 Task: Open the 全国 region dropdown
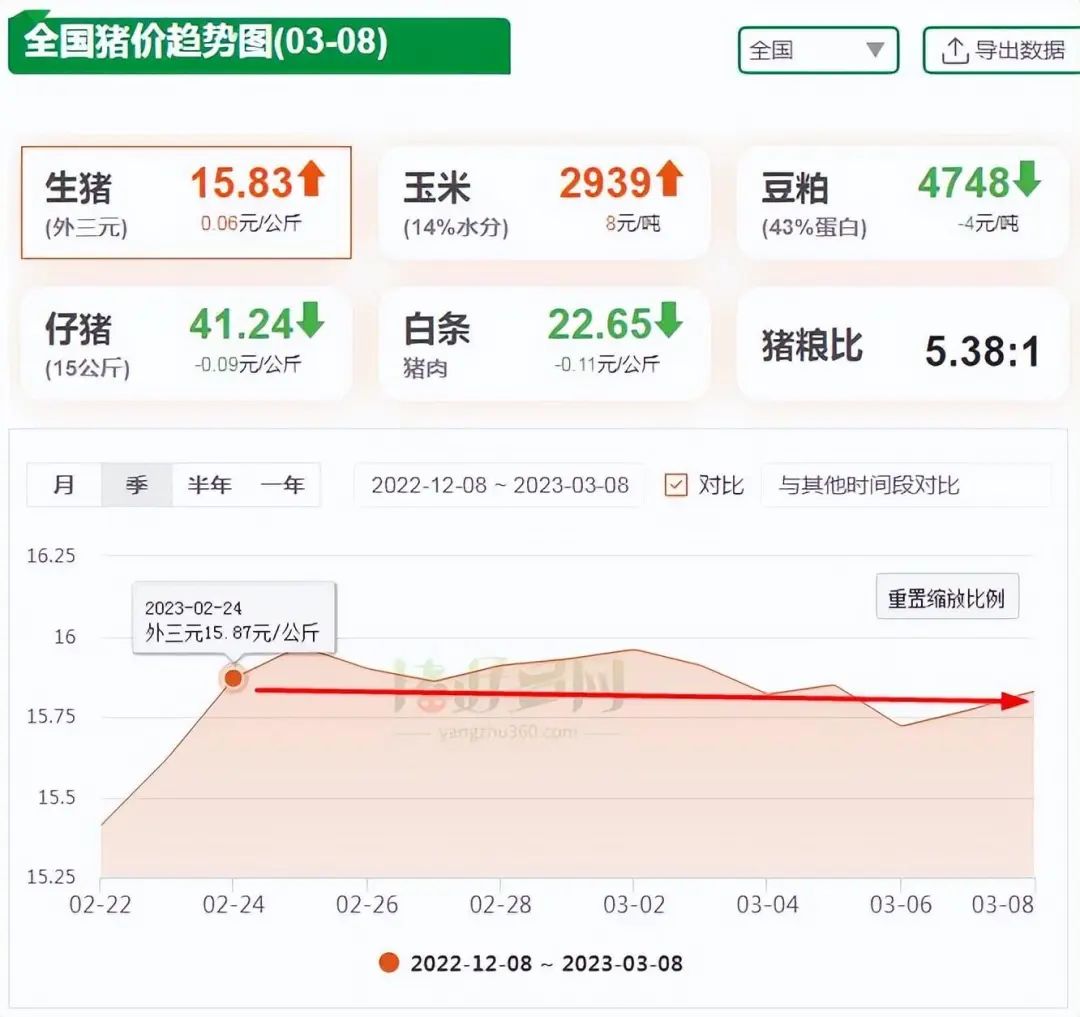tap(818, 50)
